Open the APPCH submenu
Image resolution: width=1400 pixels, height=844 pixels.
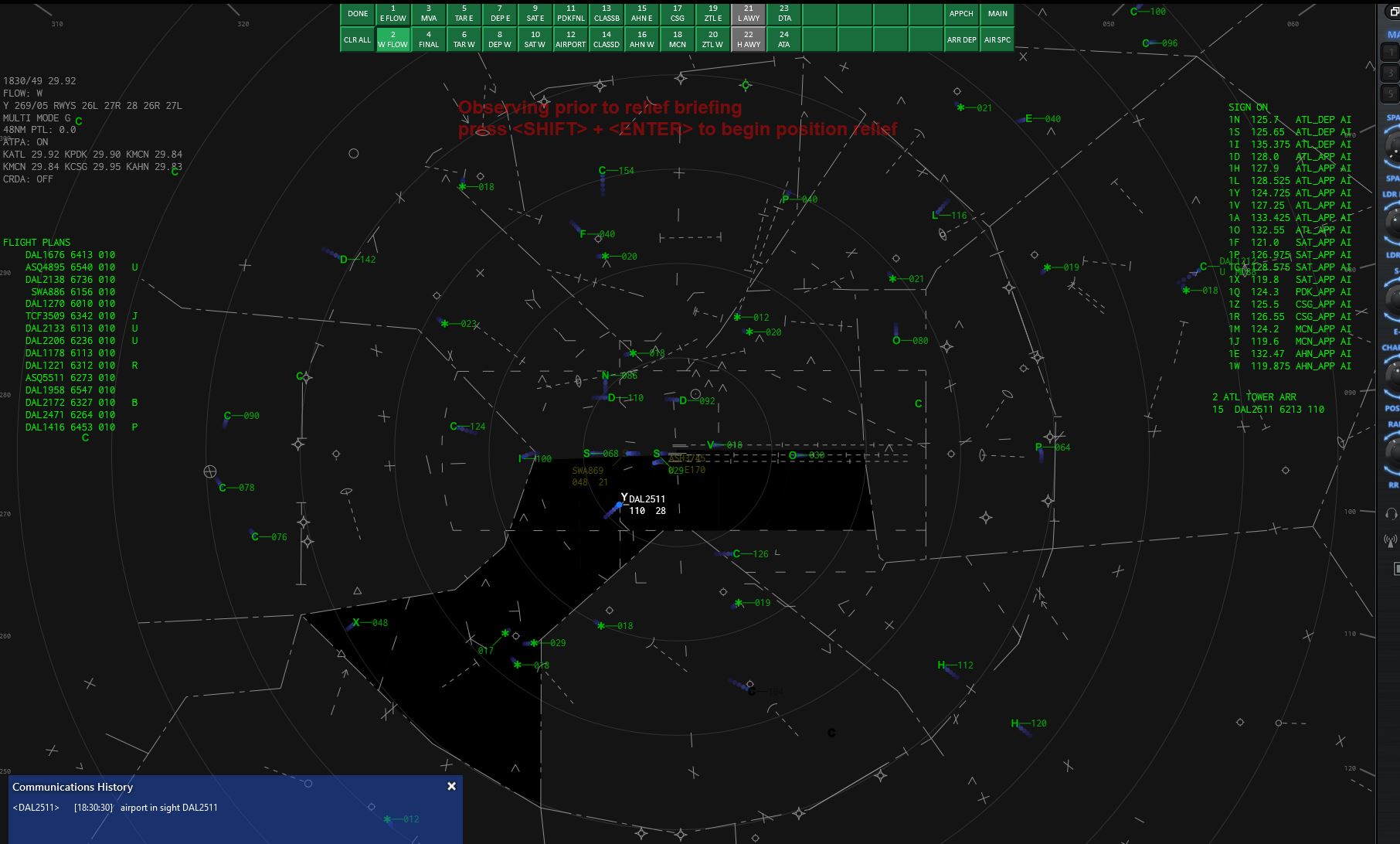(x=961, y=13)
